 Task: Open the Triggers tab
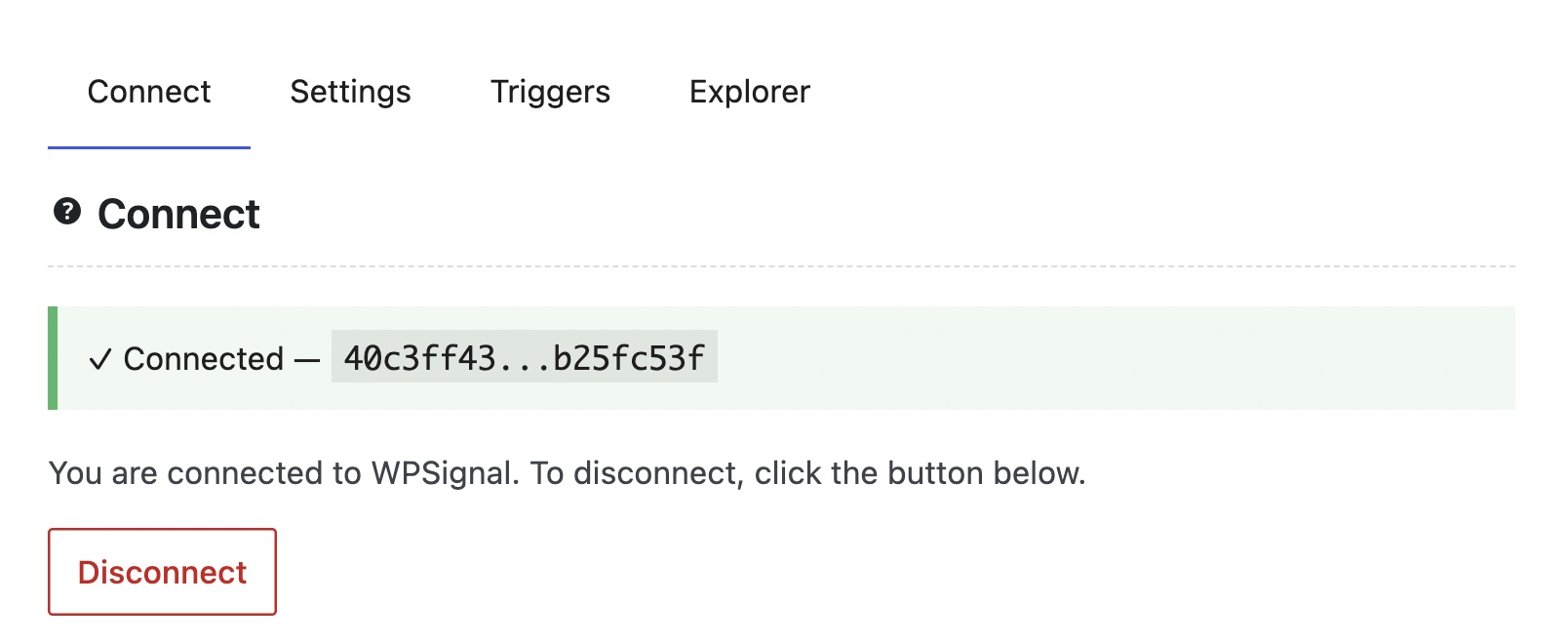pyautogui.click(x=551, y=92)
